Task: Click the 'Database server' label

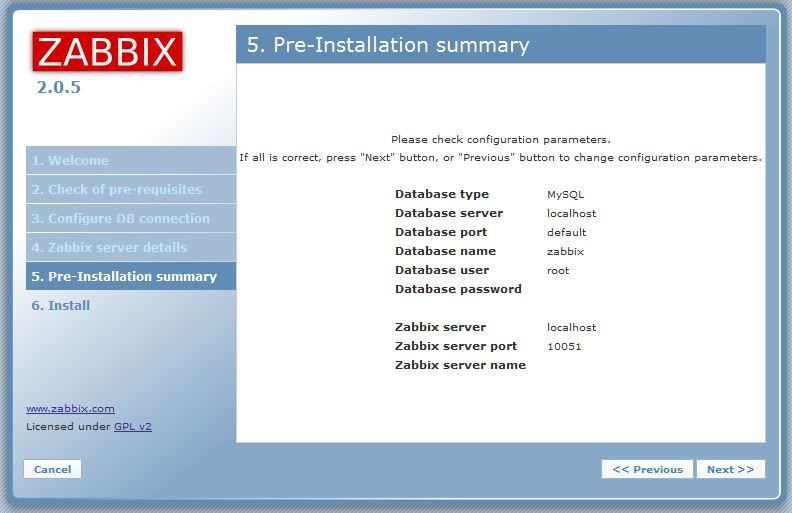Action: [x=449, y=213]
